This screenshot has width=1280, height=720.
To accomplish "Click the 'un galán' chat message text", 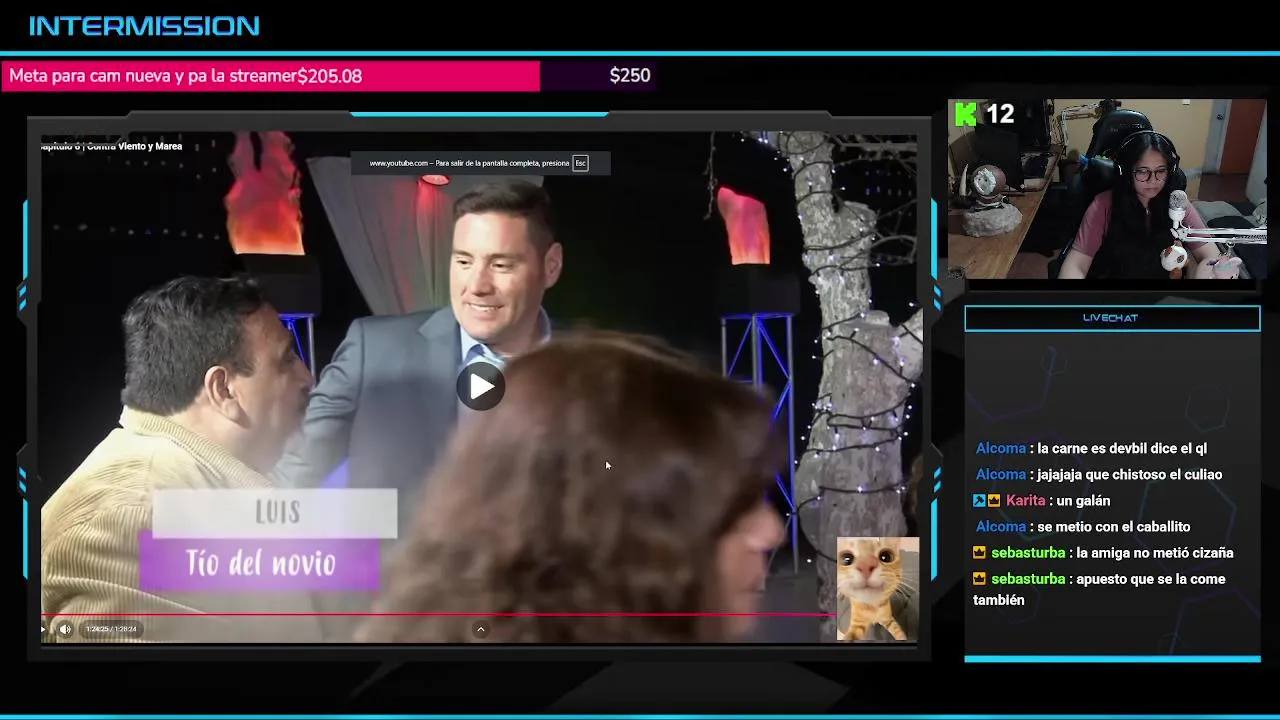I will tap(1083, 500).
